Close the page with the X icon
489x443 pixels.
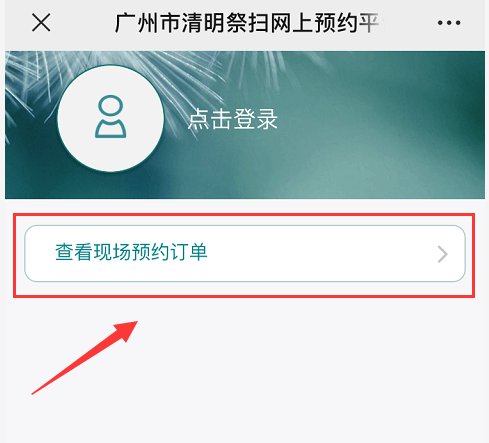click(x=41, y=23)
